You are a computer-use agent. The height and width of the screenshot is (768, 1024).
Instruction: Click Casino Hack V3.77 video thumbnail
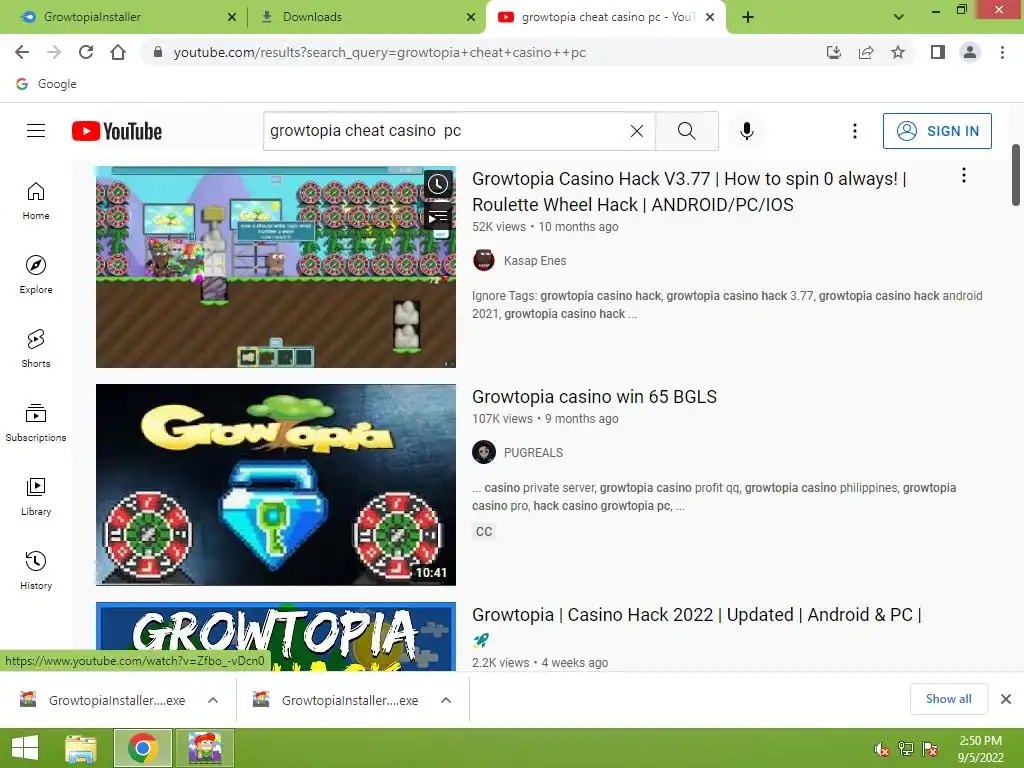[x=276, y=266]
